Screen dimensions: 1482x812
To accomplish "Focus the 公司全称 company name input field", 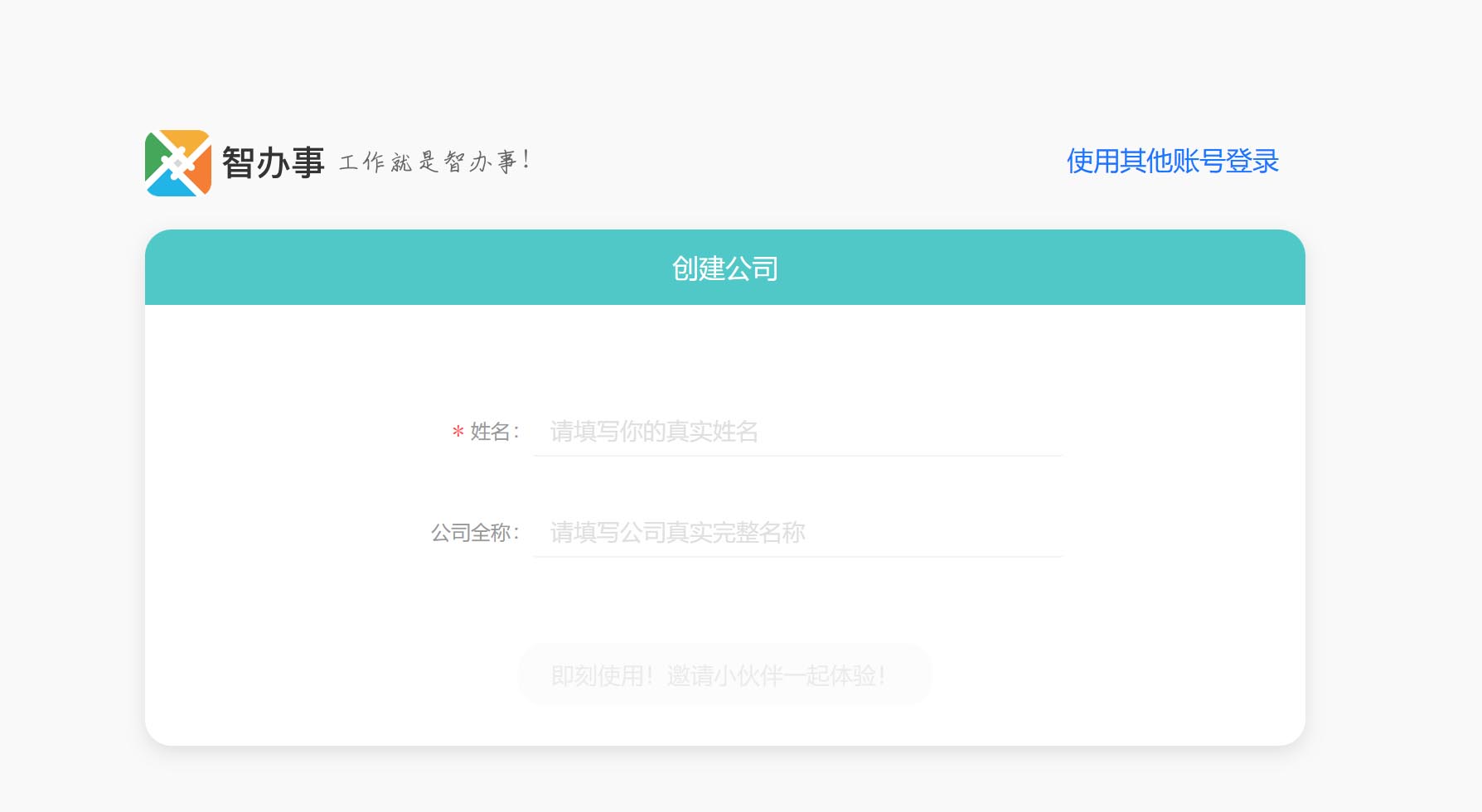I will tap(797, 533).
